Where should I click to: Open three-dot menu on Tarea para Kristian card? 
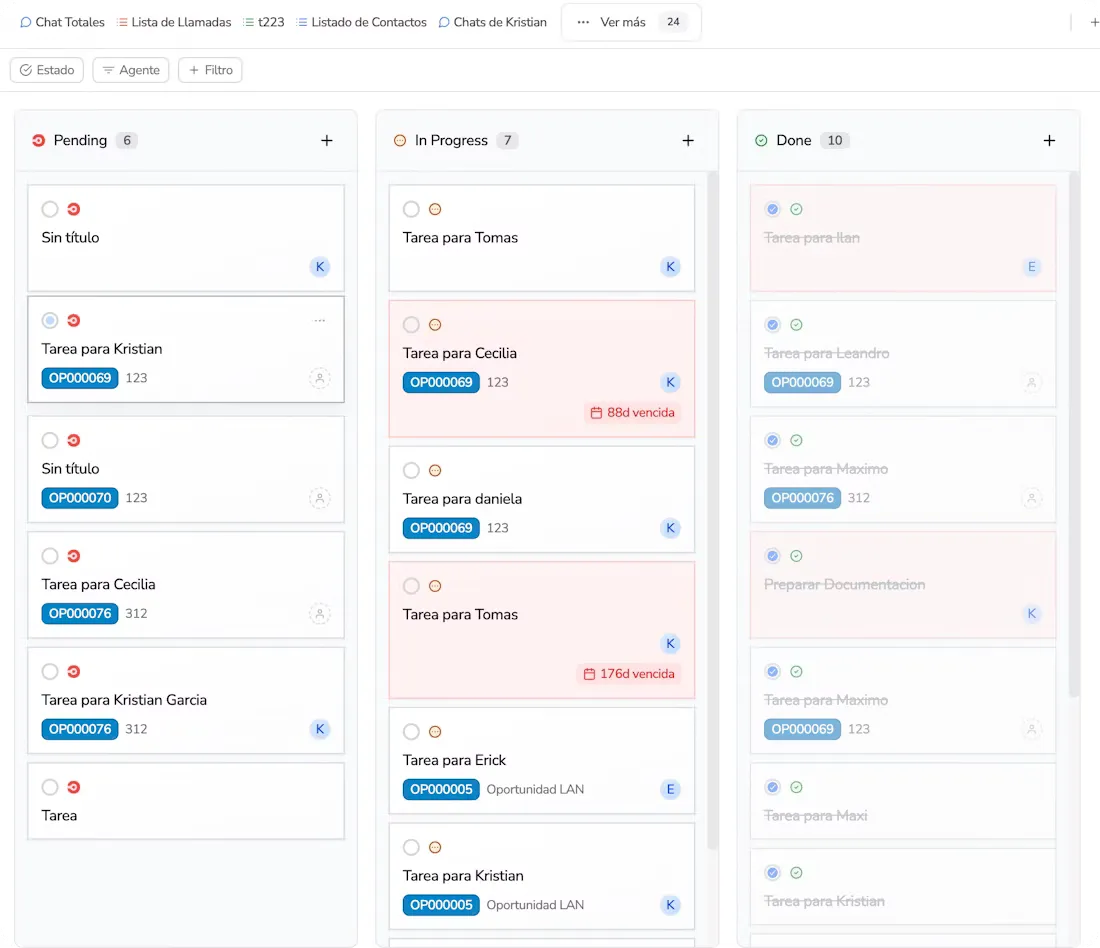[320, 321]
